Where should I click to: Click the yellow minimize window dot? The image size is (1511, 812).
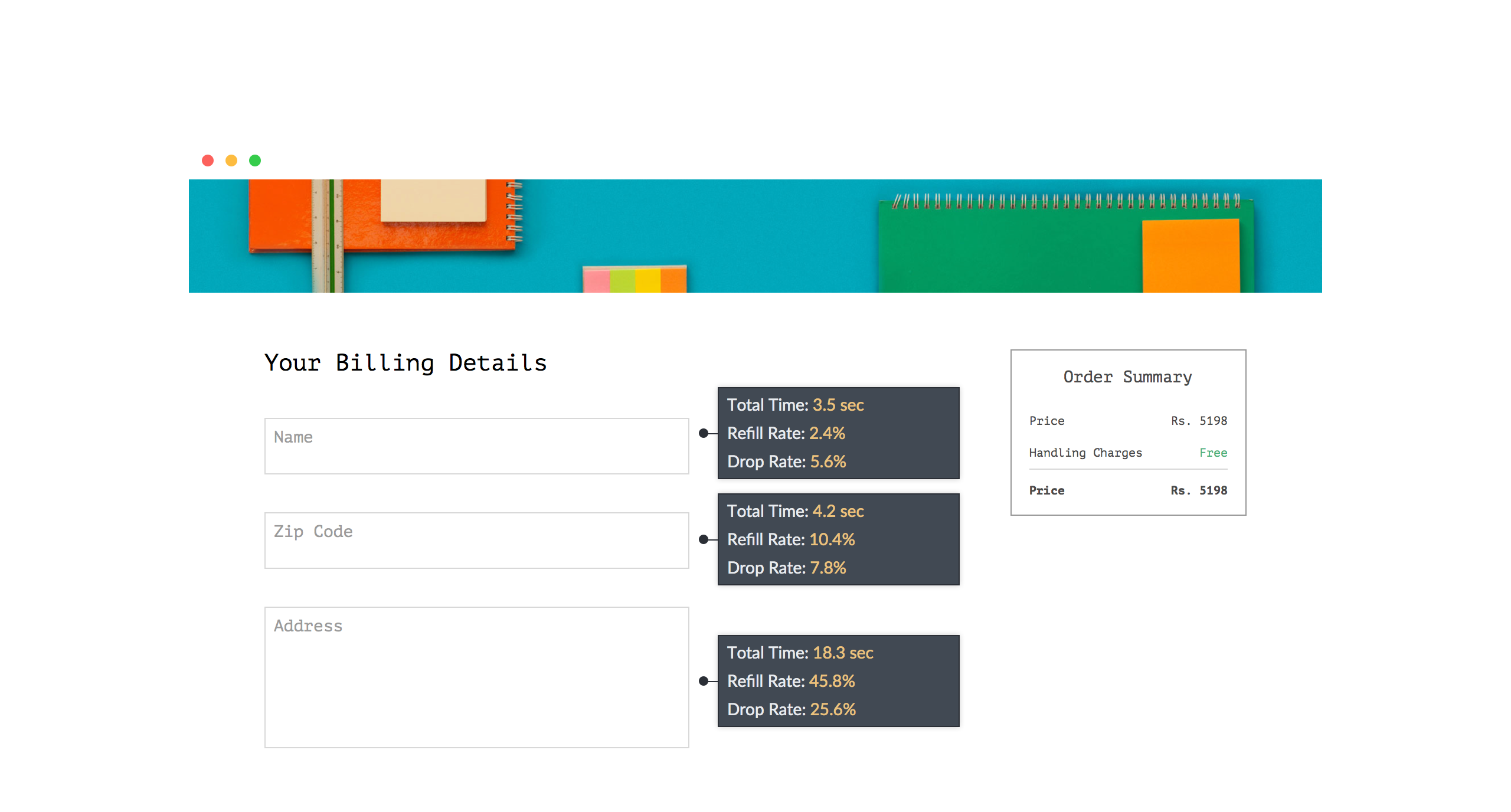pos(231,161)
